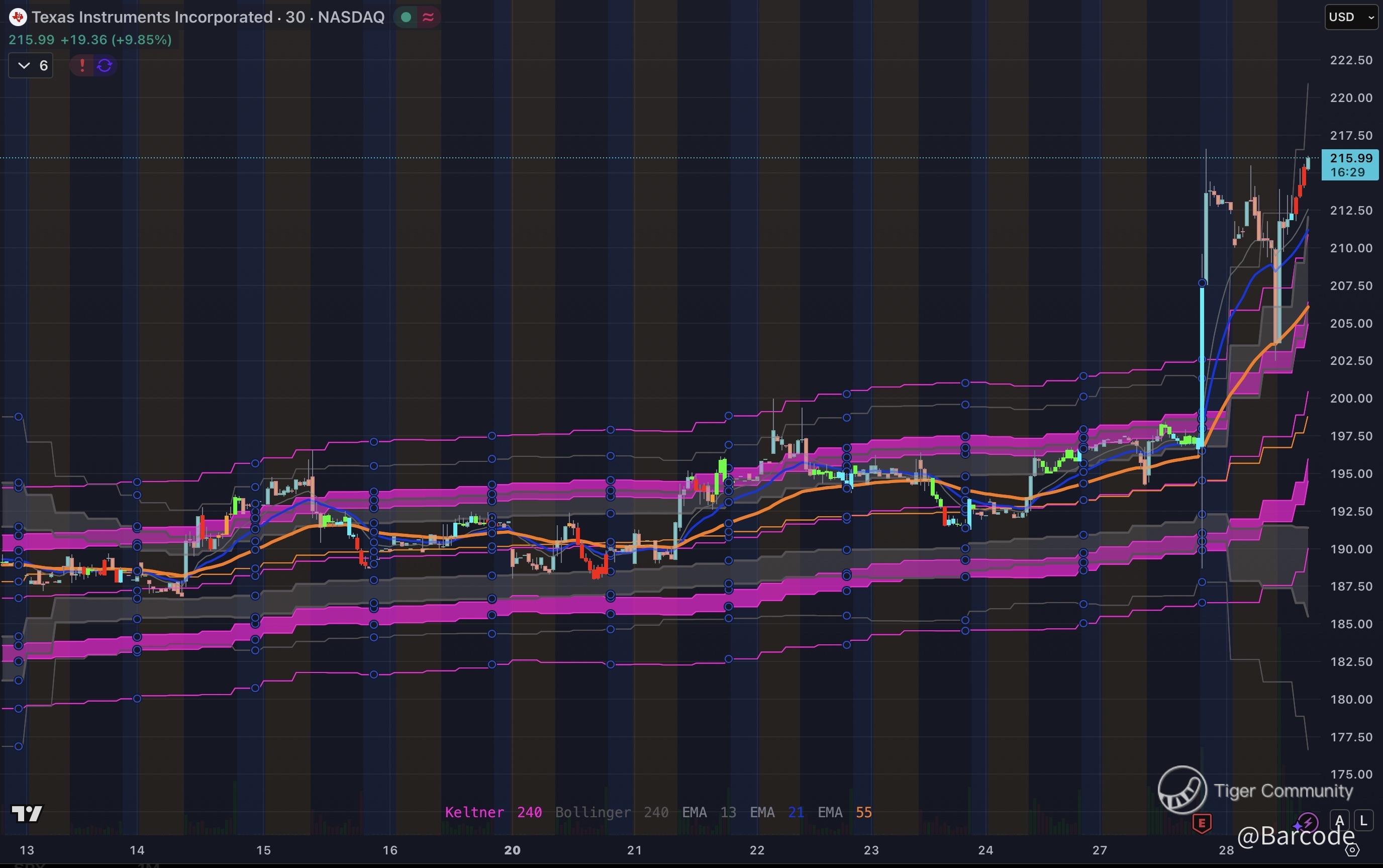Toggle log scale L button

tap(1363, 820)
